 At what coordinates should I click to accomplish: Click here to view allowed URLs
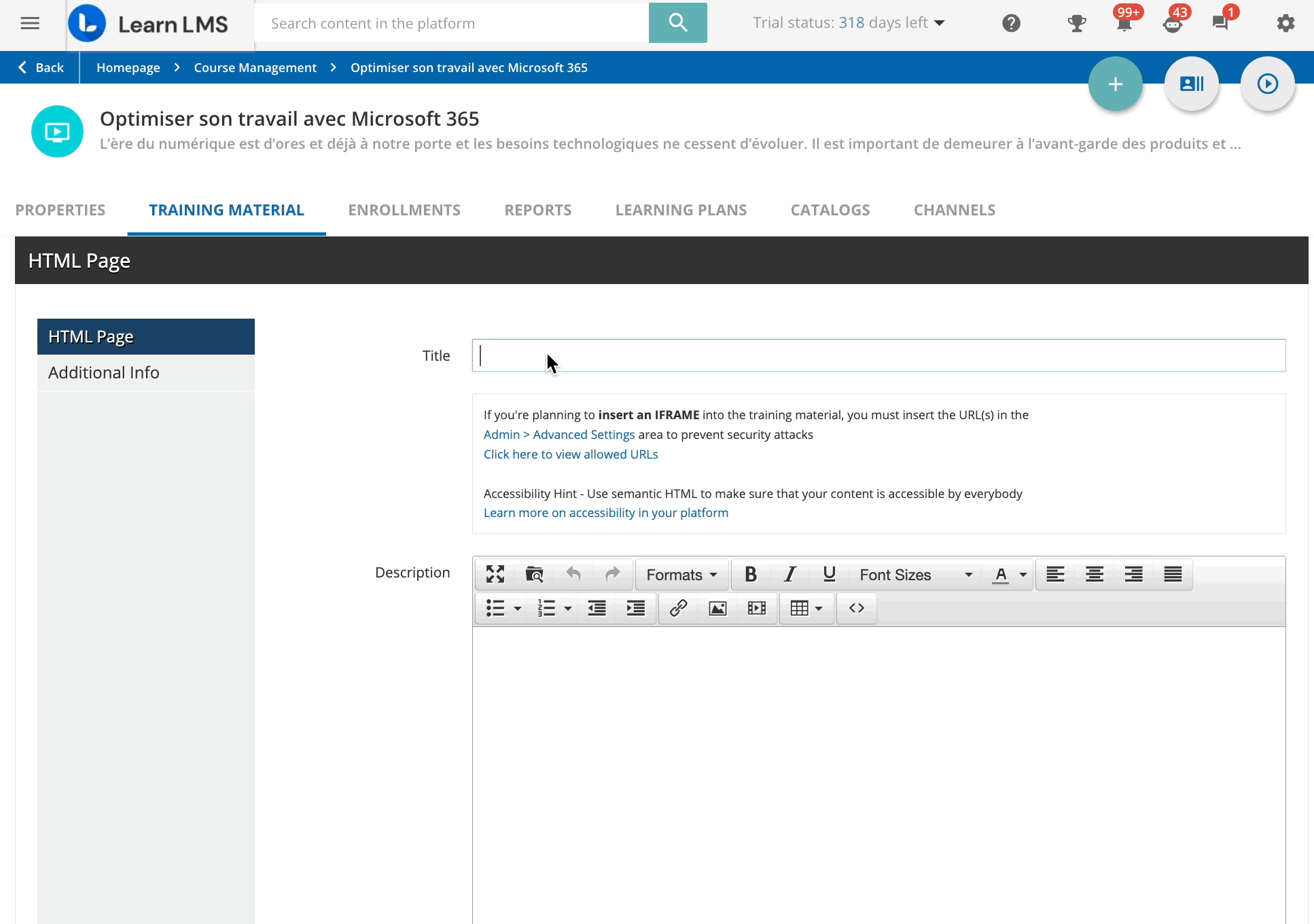point(570,454)
